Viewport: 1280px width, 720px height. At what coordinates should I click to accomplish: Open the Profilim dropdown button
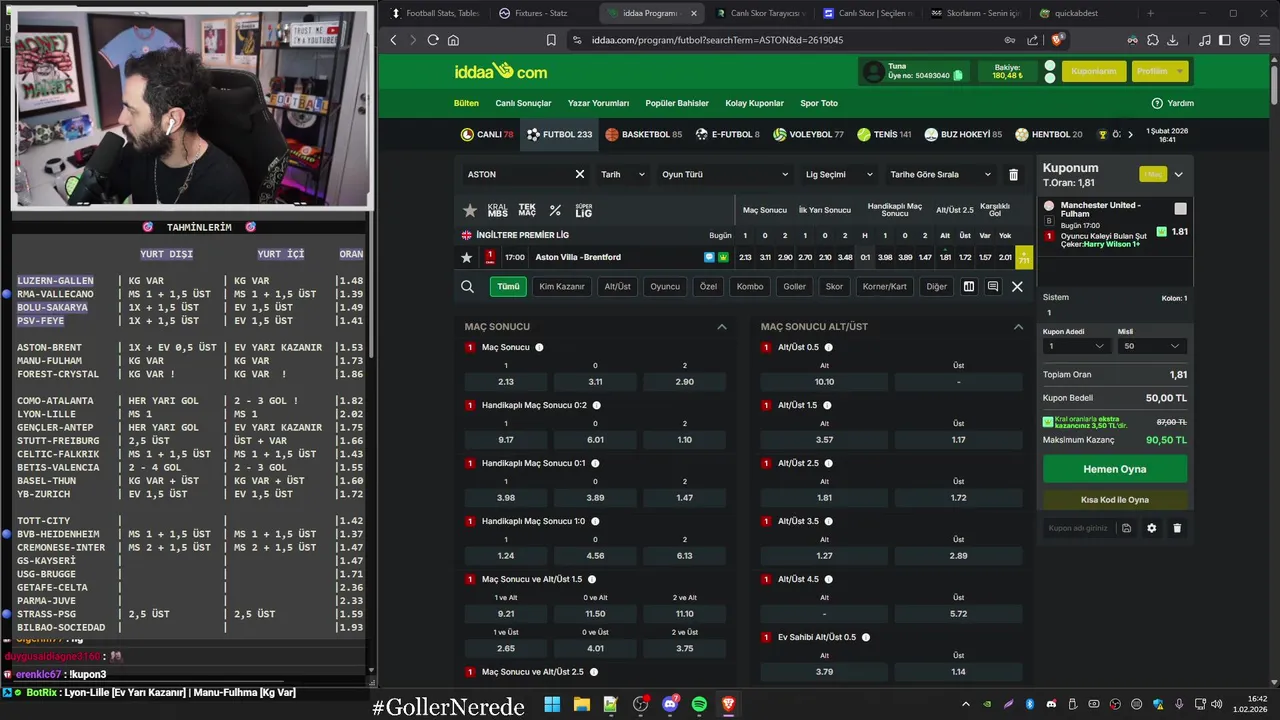(x=1159, y=71)
